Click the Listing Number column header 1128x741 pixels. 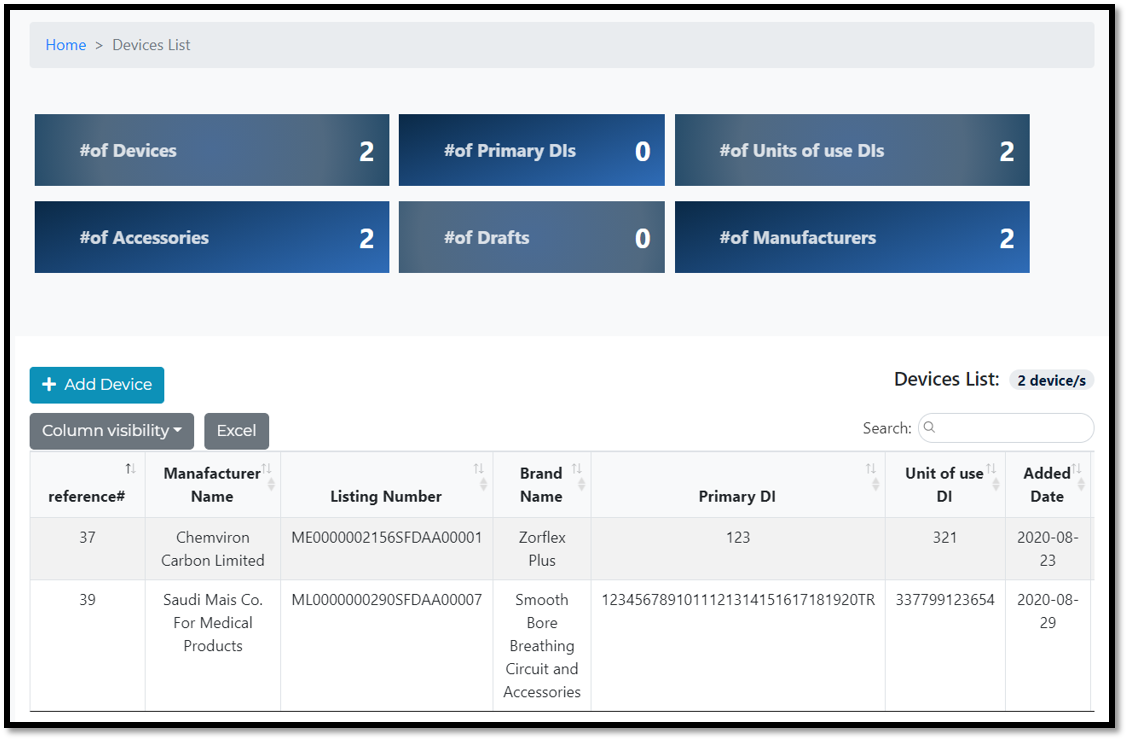[x=386, y=485]
